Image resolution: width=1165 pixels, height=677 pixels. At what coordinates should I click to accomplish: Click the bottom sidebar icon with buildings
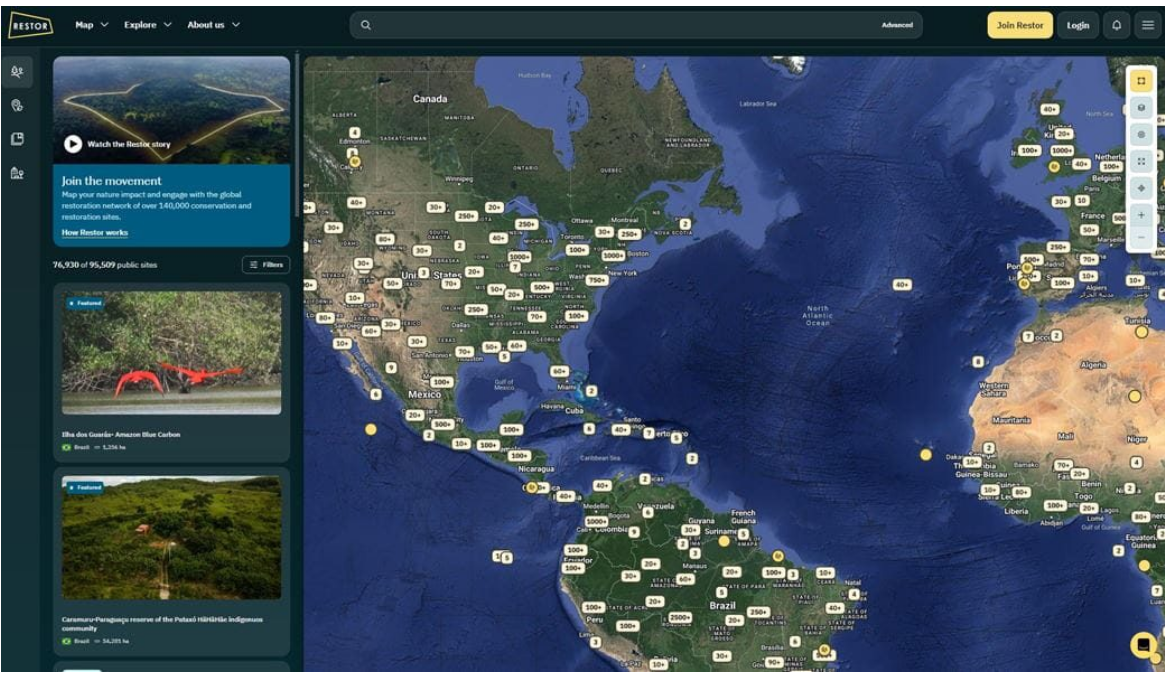(17, 173)
